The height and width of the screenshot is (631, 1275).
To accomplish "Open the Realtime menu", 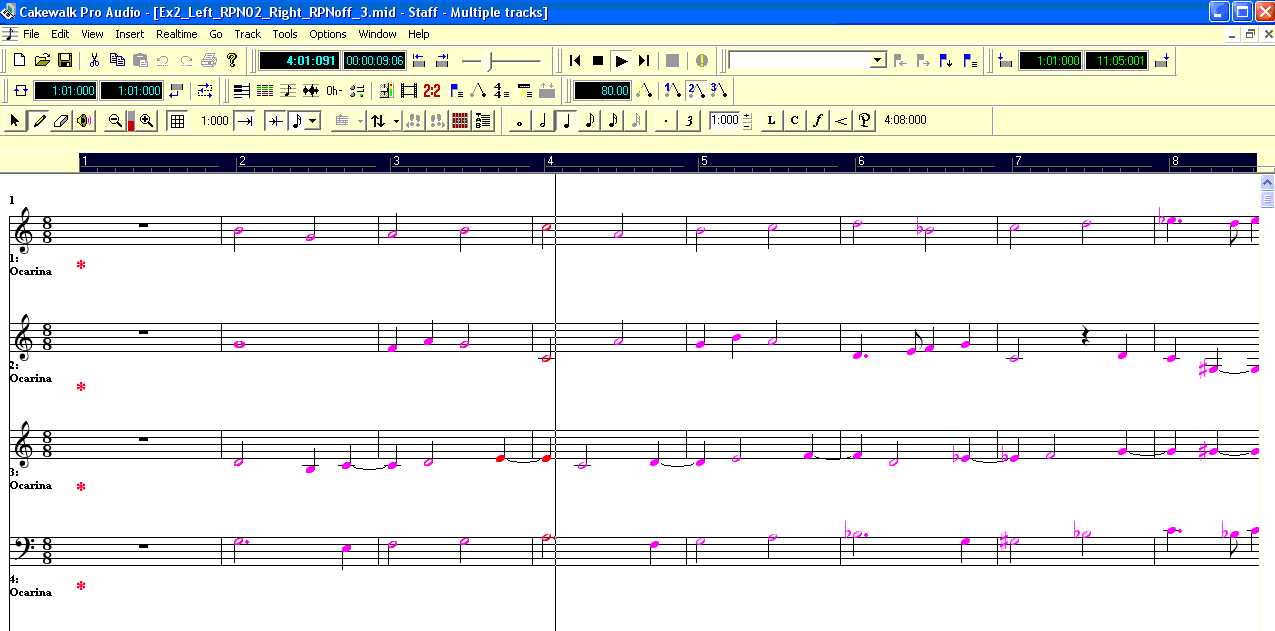I will (177, 34).
